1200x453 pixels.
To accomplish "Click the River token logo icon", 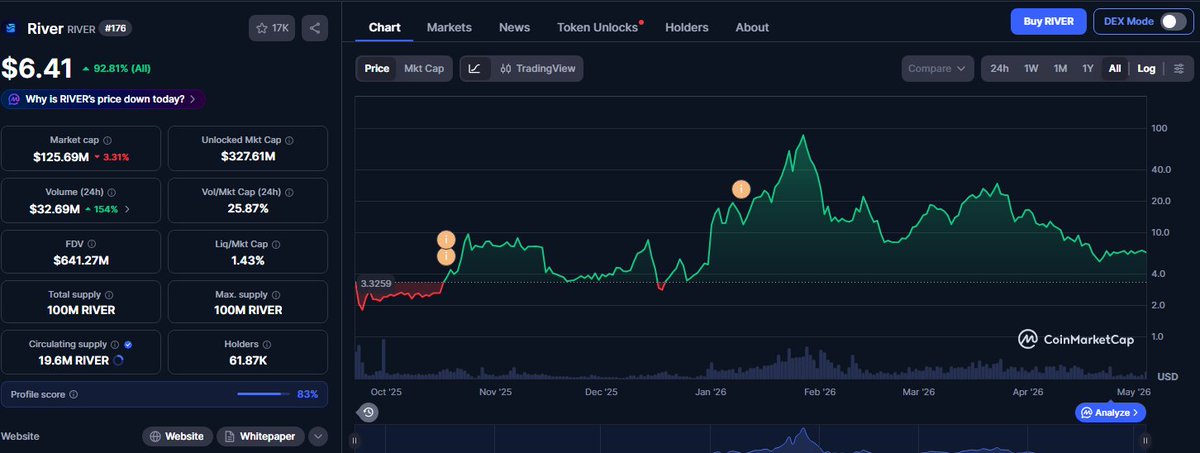I will [x=11, y=29].
